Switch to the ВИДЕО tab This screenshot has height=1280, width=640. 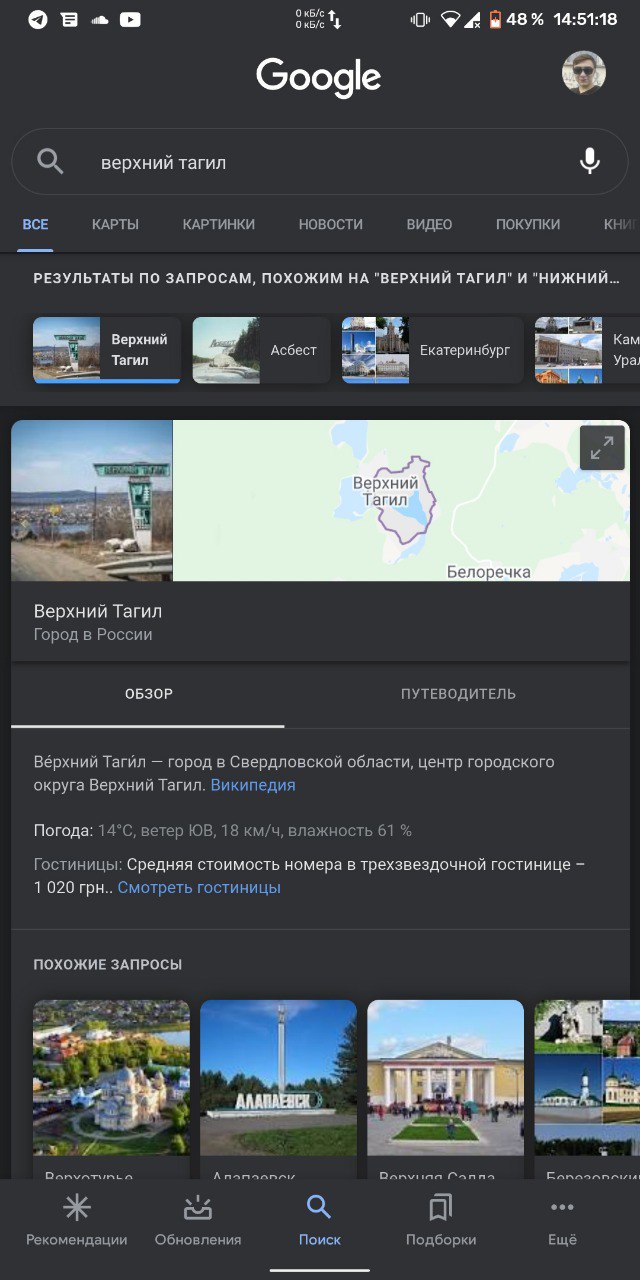tap(429, 224)
